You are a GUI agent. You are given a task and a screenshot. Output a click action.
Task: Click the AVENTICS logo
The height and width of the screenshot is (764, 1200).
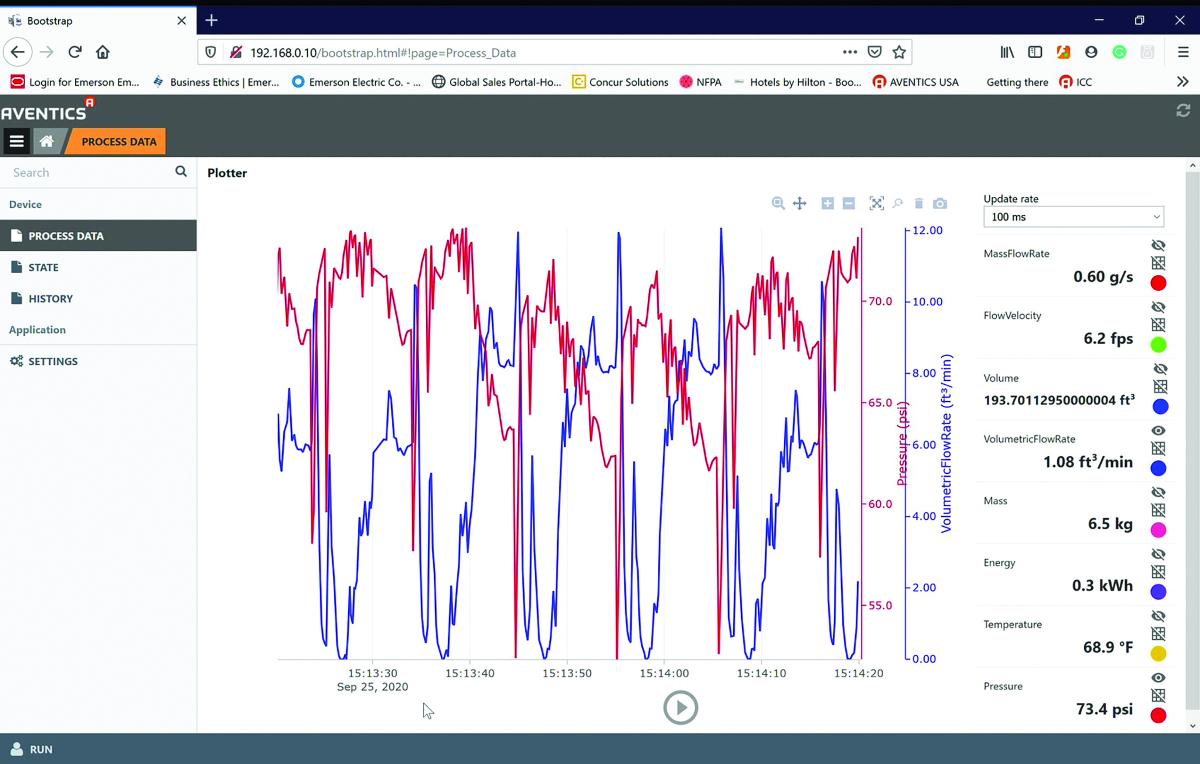click(48, 110)
